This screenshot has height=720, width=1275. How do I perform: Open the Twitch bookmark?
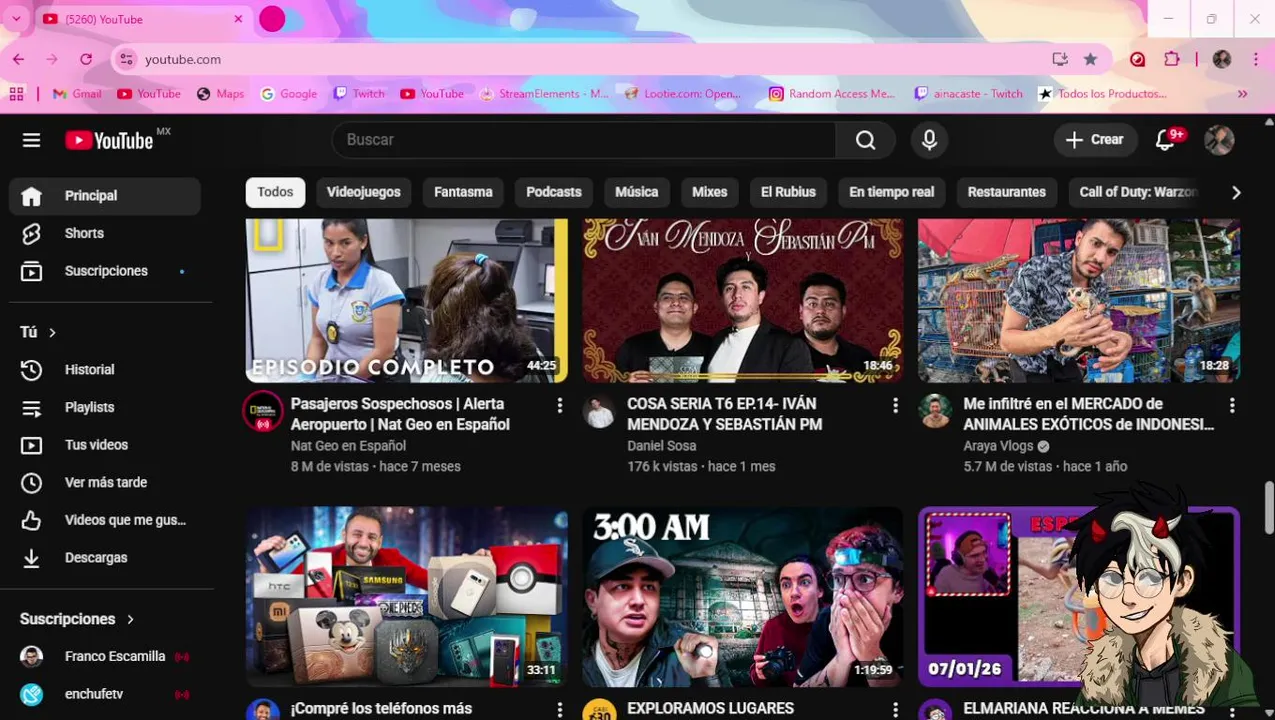click(x=359, y=93)
